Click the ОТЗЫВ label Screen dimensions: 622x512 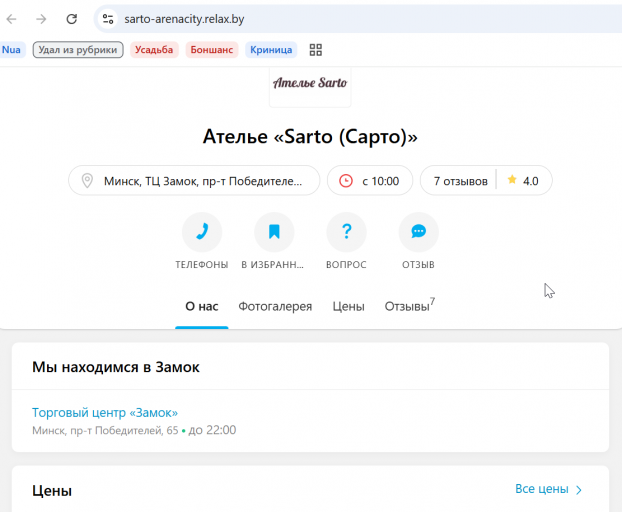419,265
